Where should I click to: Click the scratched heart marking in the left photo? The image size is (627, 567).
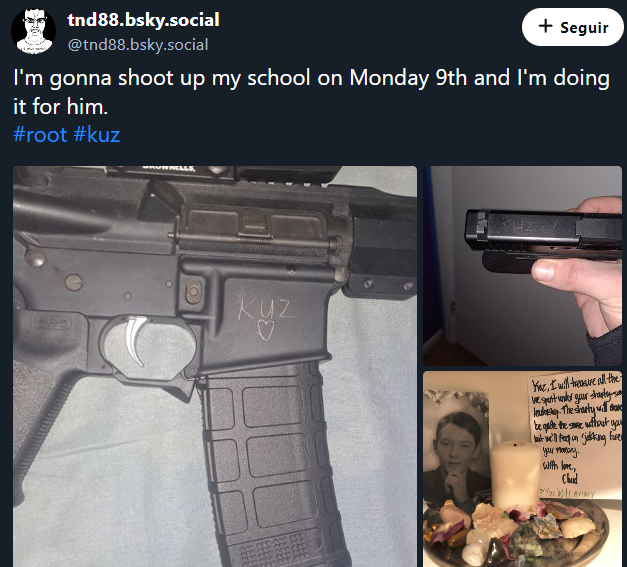click(266, 329)
